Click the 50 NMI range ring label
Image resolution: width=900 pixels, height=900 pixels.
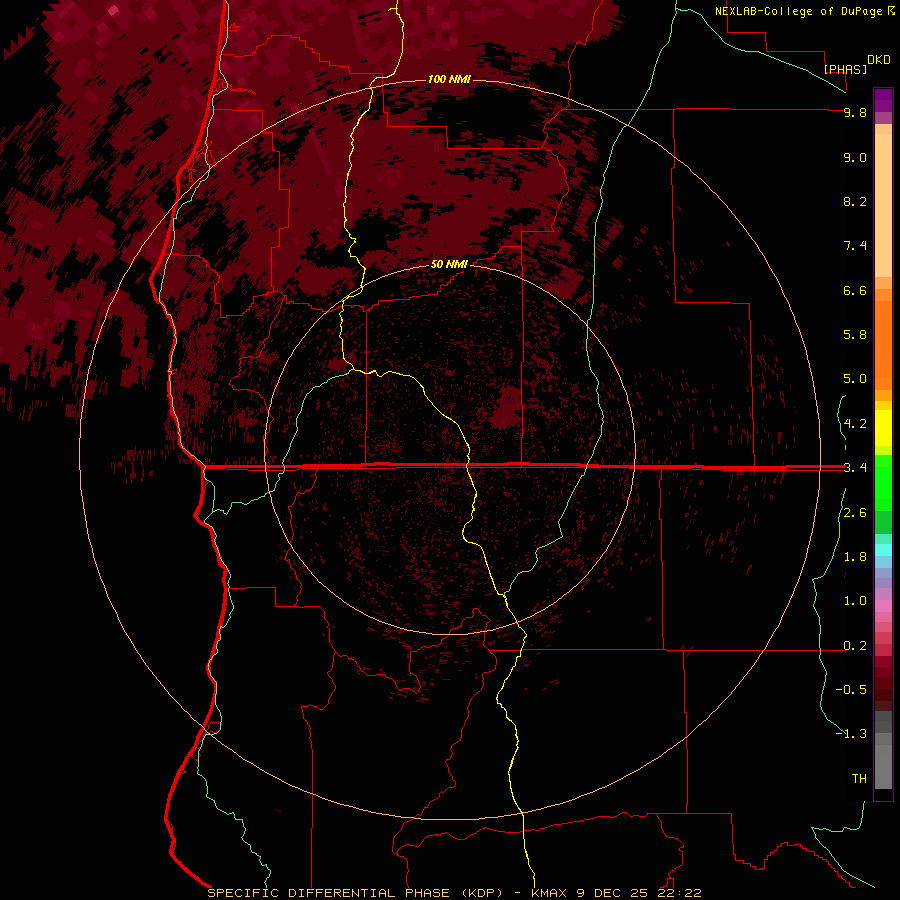point(449,265)
